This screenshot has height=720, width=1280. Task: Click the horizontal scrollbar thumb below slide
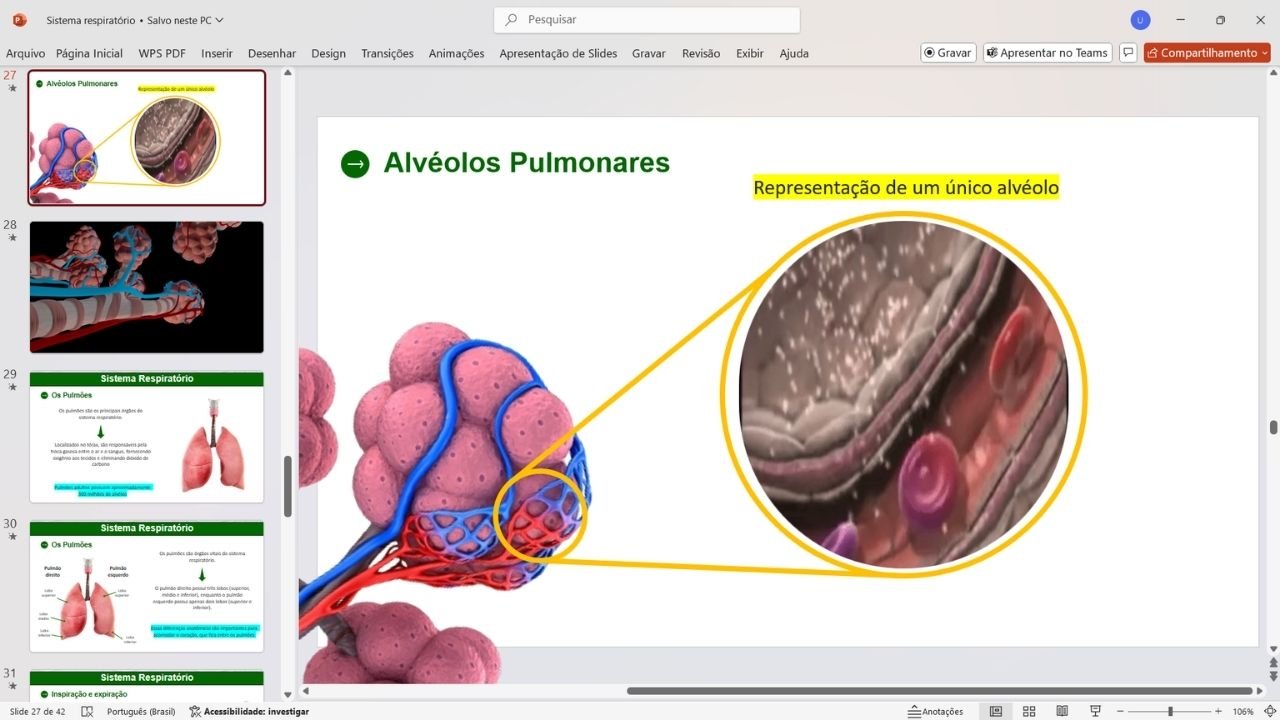coord(939,691)
